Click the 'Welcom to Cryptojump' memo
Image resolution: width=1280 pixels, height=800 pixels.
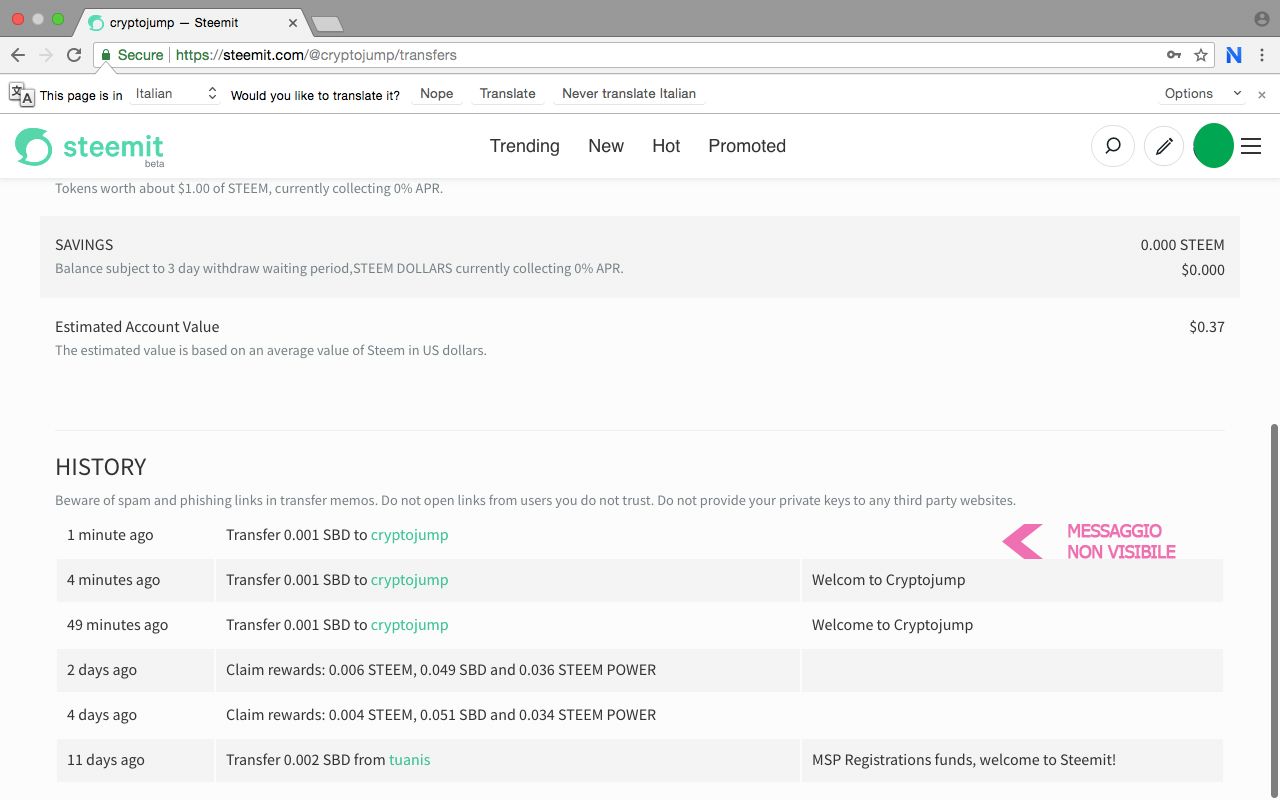coord(888,579)
